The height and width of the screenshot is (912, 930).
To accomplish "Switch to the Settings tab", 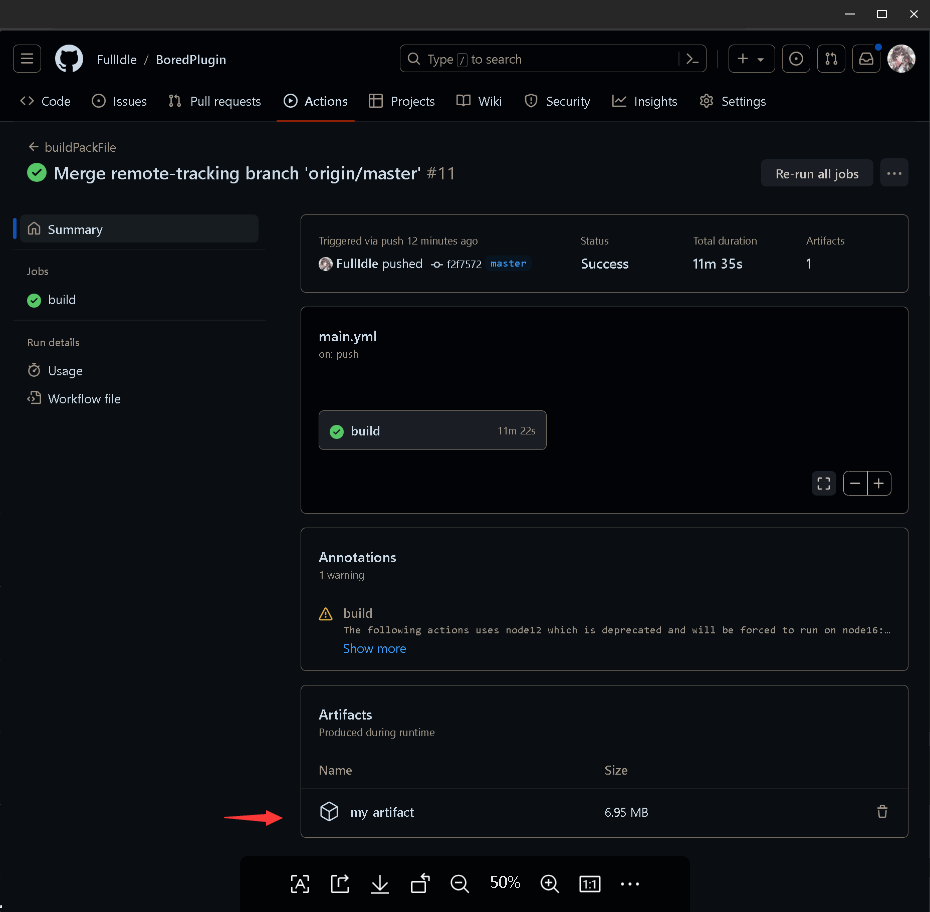I will coord(733,101).
